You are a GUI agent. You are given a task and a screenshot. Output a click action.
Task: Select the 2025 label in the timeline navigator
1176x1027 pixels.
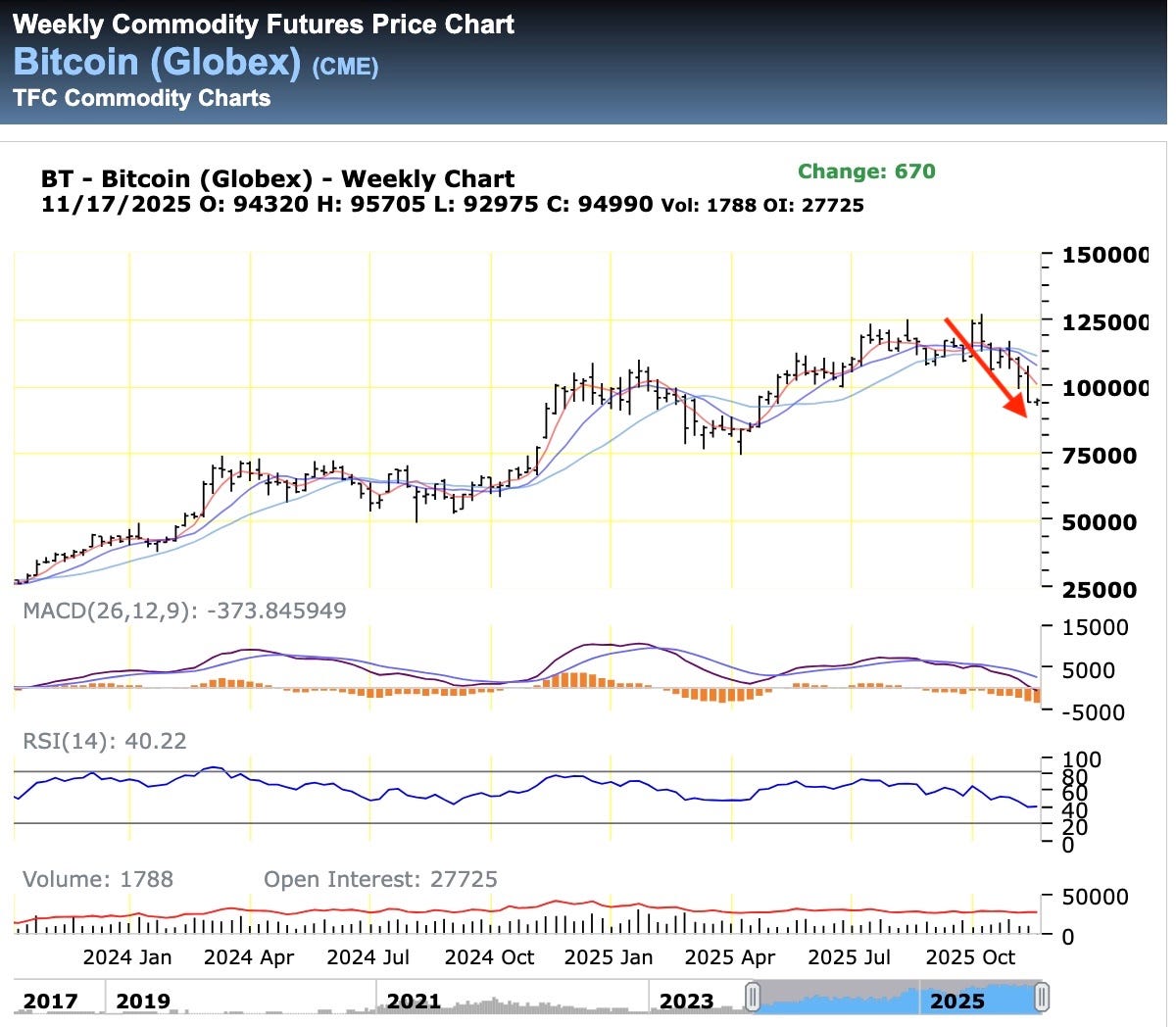point(957,1002)
